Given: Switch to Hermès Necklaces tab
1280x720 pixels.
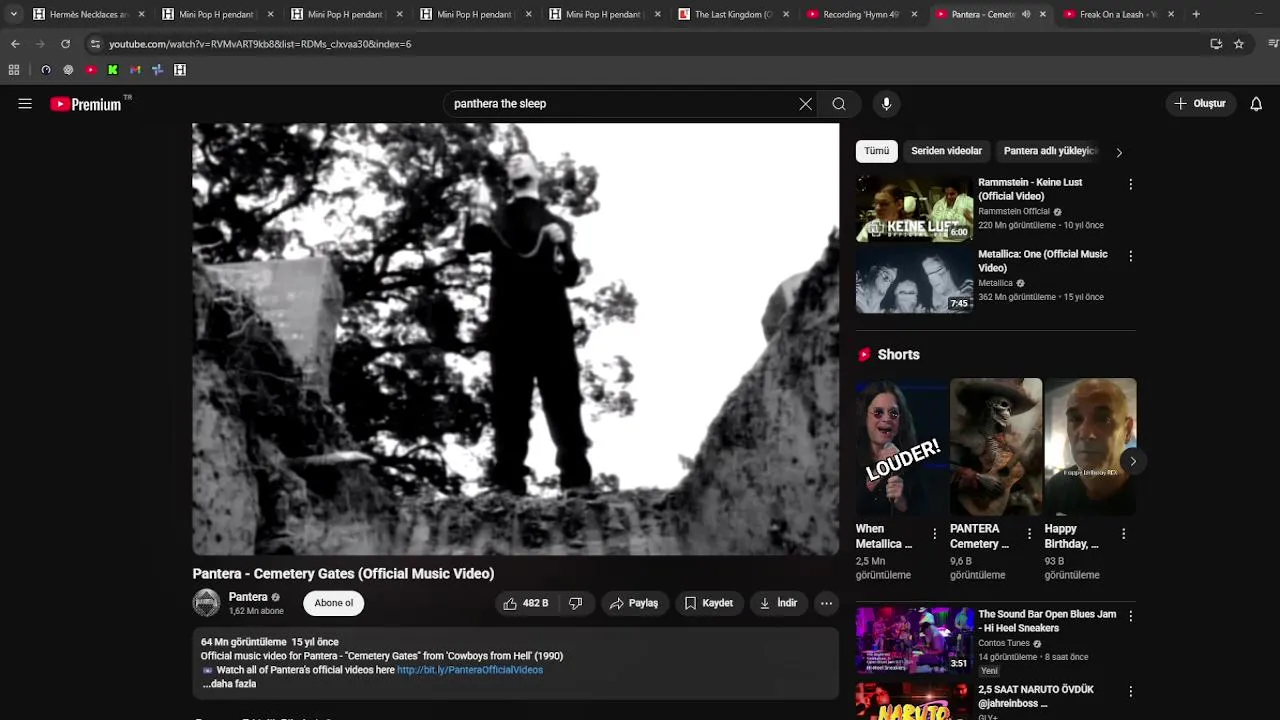Looking at the screenshot, I should click(88, 15).
